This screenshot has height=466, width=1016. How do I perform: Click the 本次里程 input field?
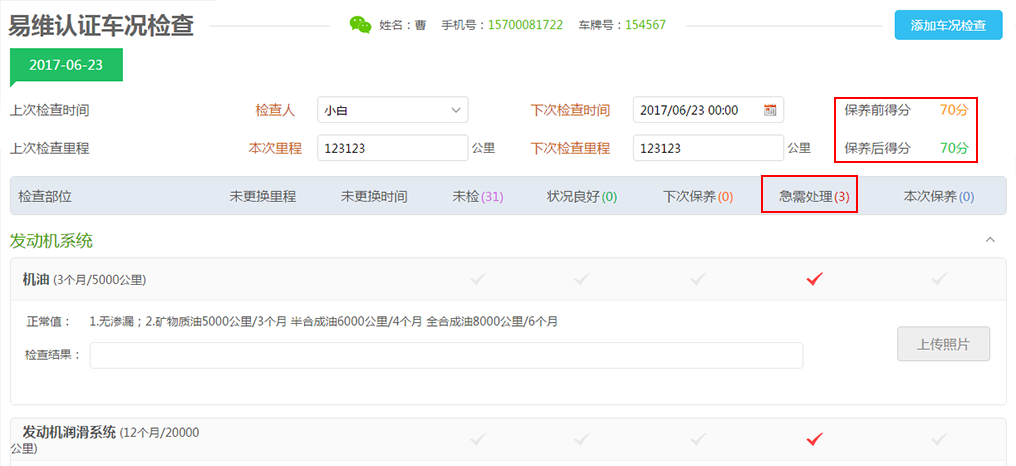392,148
